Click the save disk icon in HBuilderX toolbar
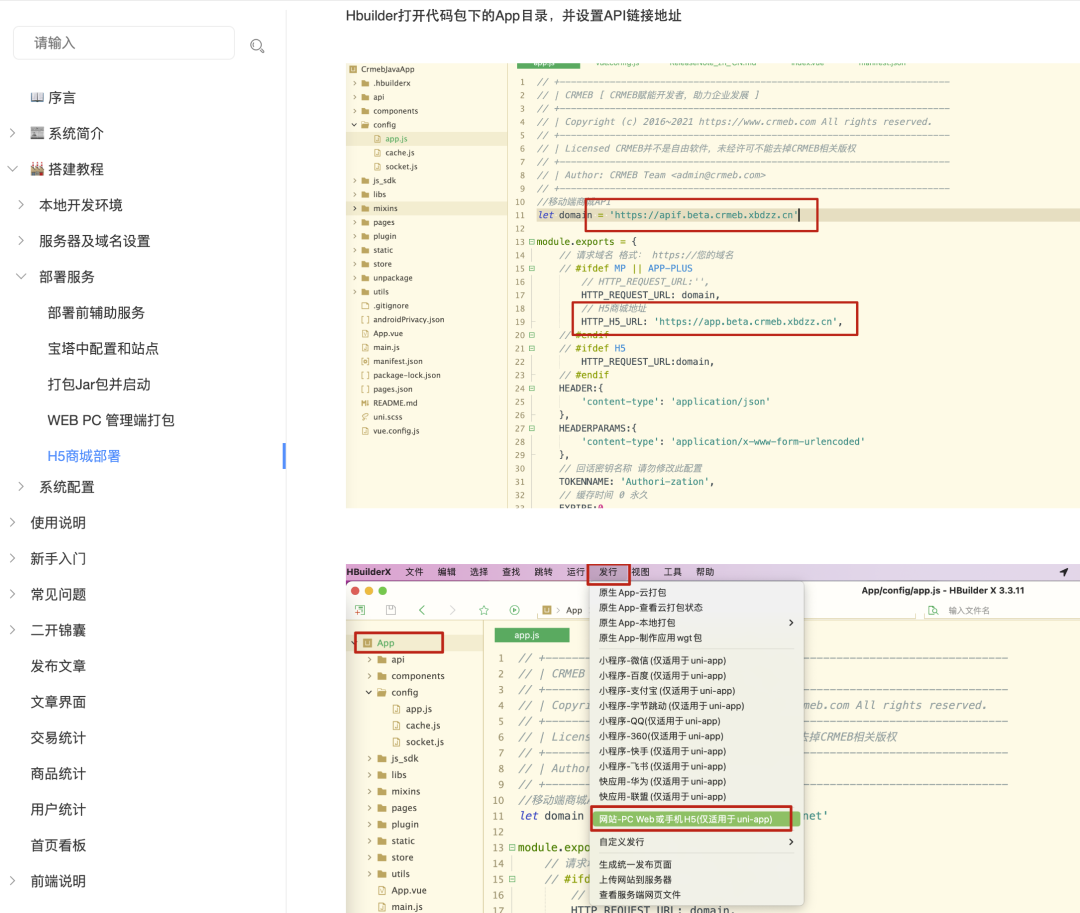The image size is (1080, 913). (391, 610)
